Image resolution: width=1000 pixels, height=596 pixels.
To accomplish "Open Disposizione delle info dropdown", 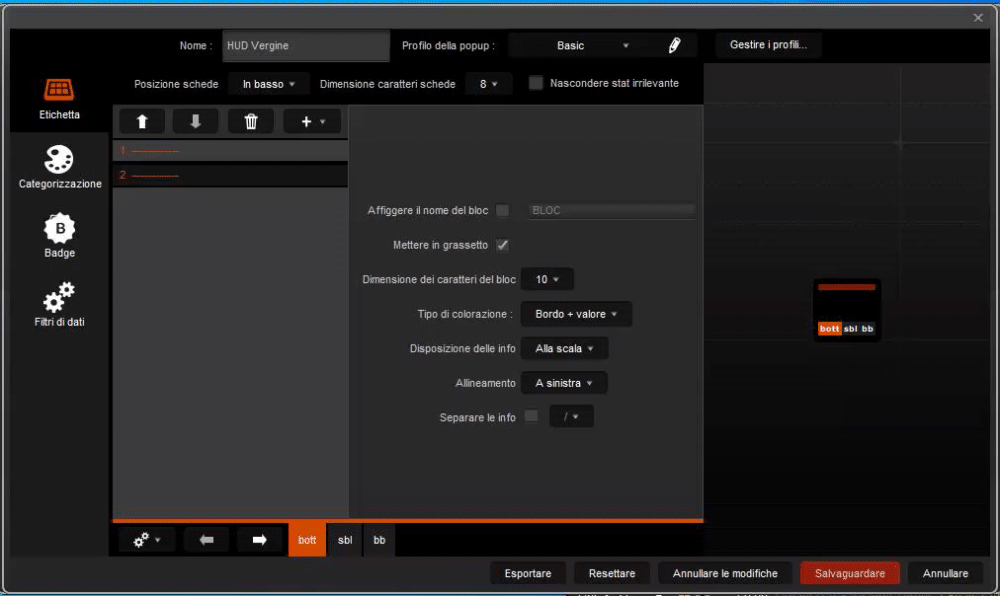I will tap(564, 348).
